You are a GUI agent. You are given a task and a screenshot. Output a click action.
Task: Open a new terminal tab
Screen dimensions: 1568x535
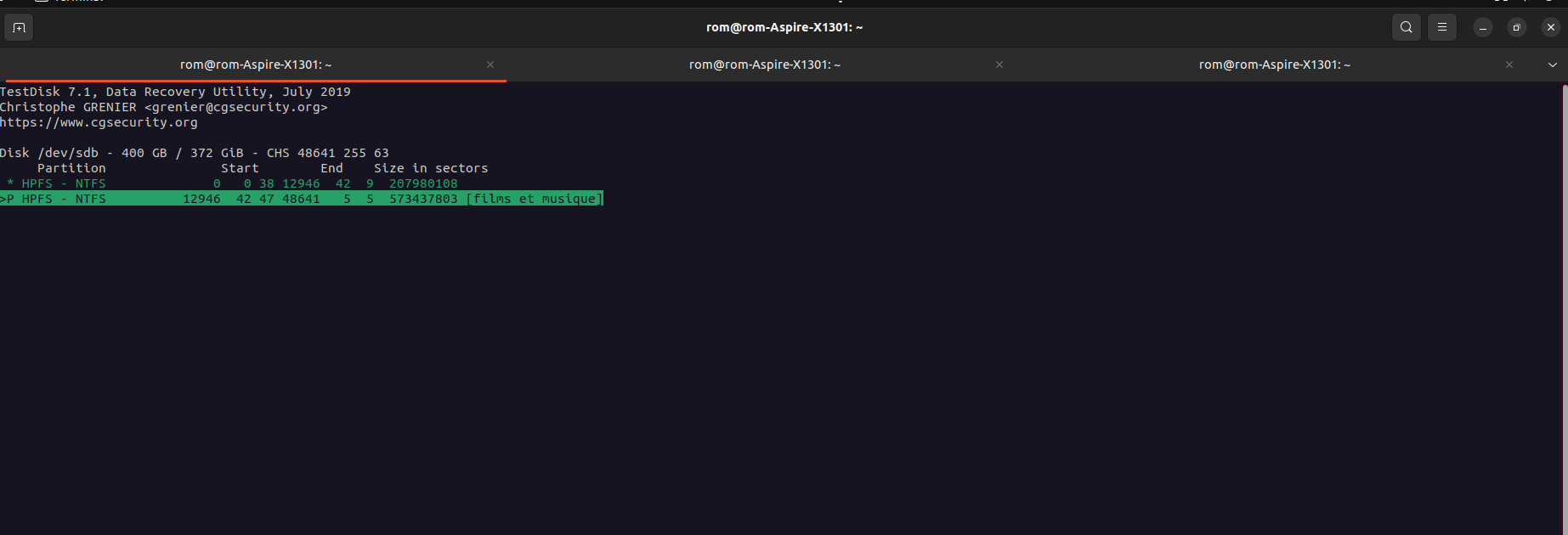coord(19,28)
